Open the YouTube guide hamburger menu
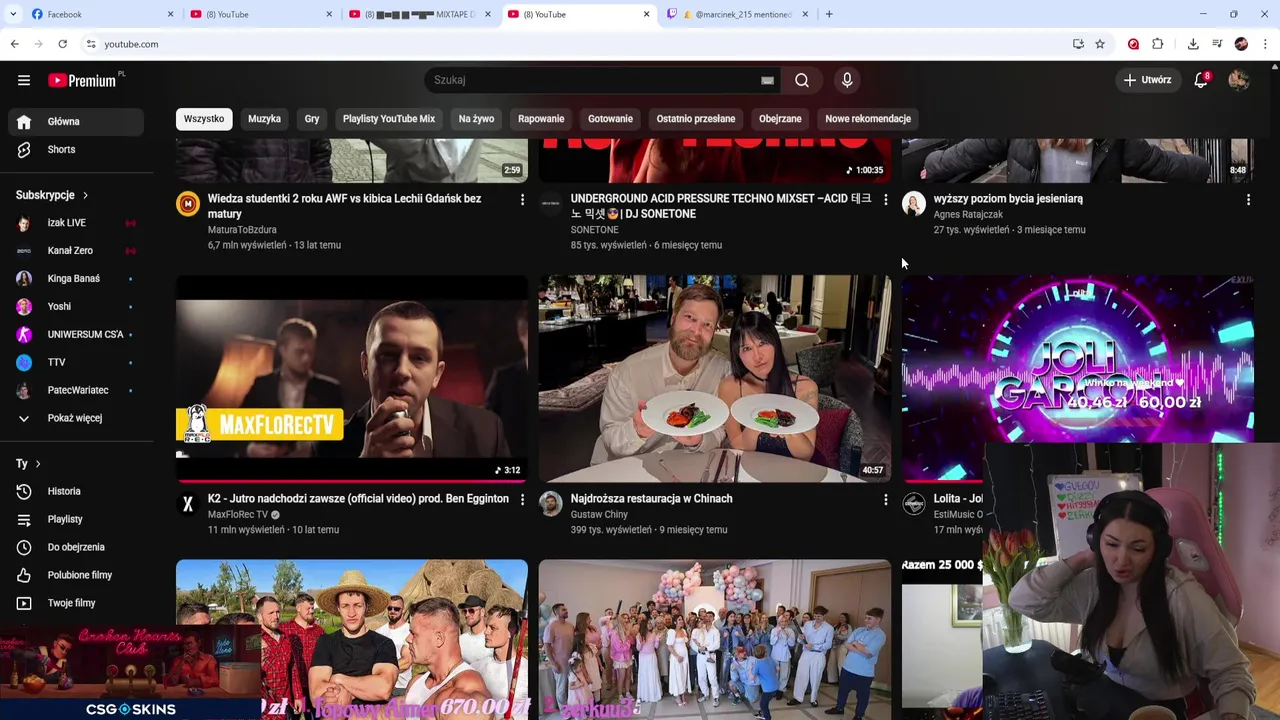 click(24, 80)
